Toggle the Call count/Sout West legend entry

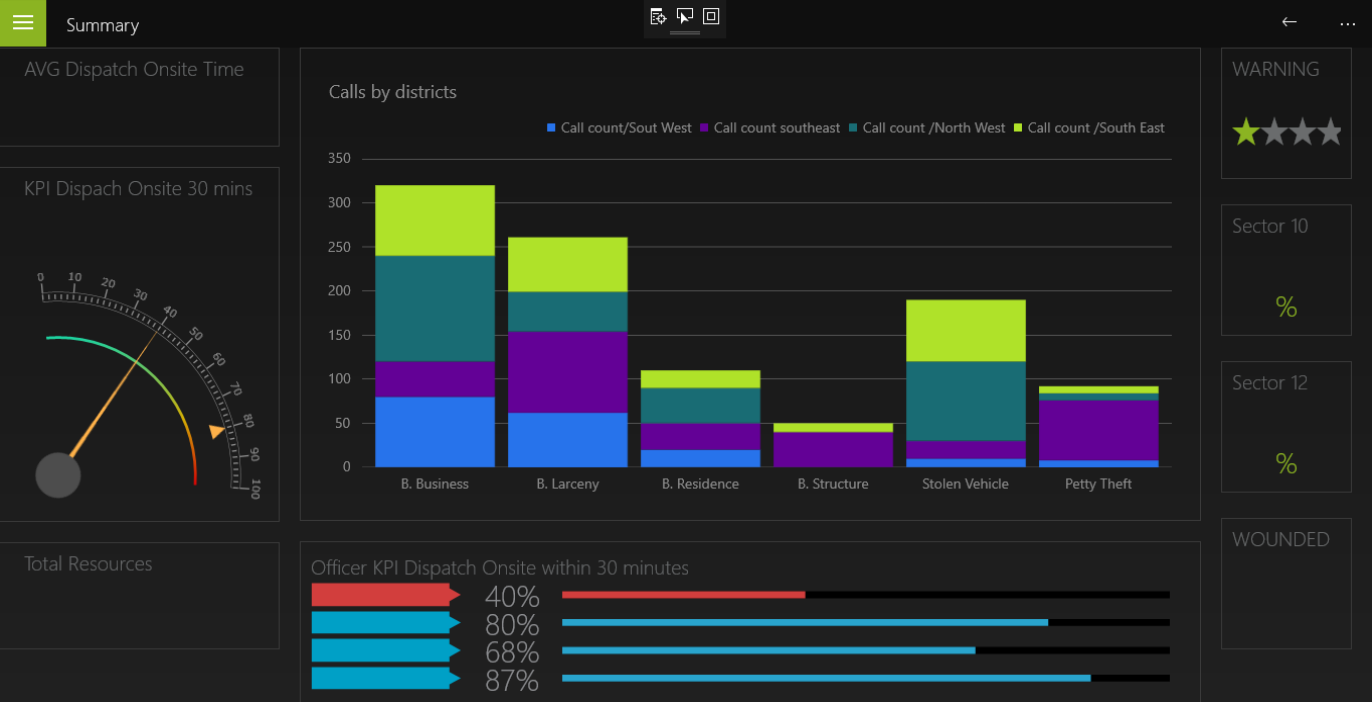coord(619,128)
